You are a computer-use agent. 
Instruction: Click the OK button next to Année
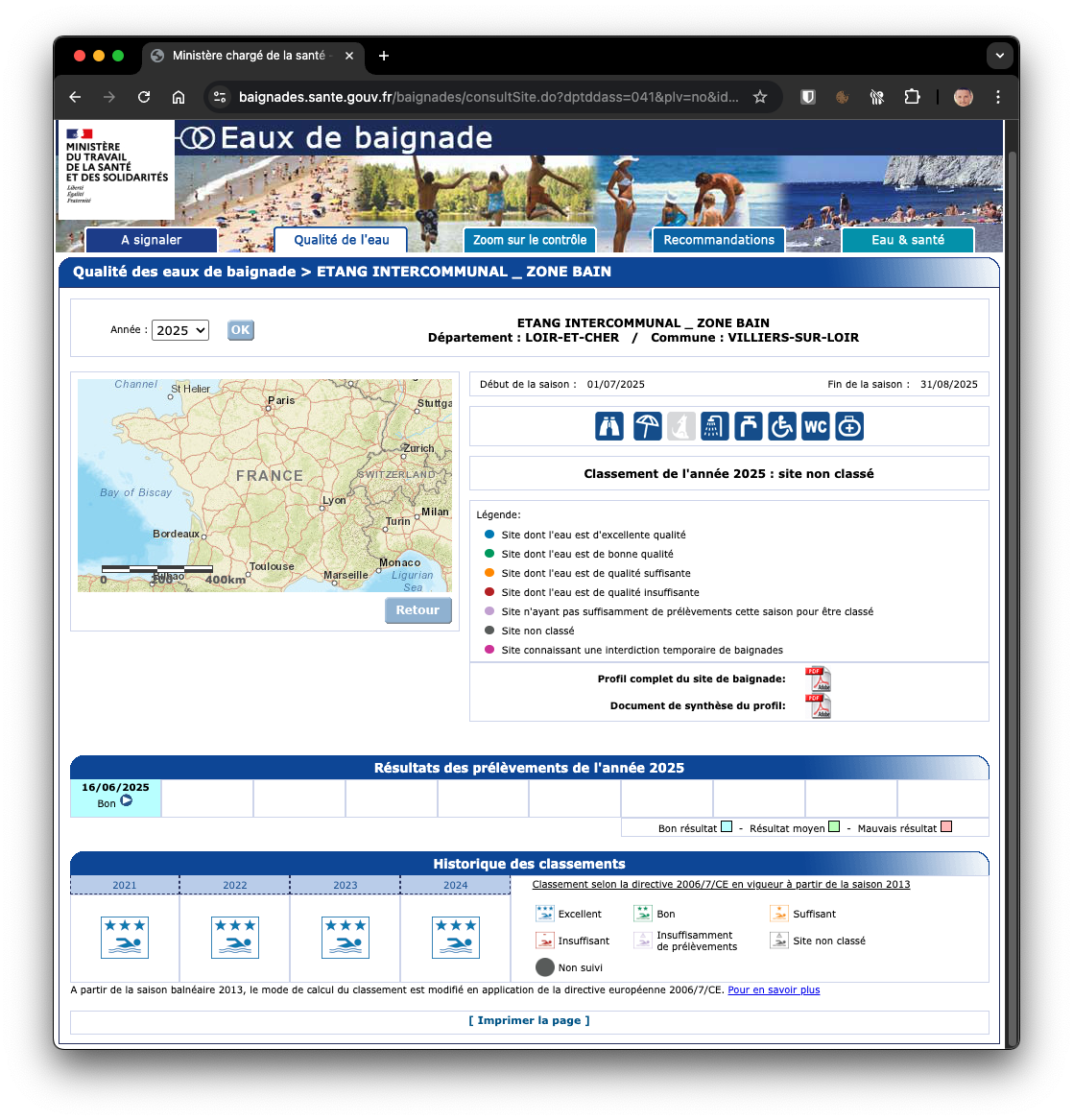(240, 329)
